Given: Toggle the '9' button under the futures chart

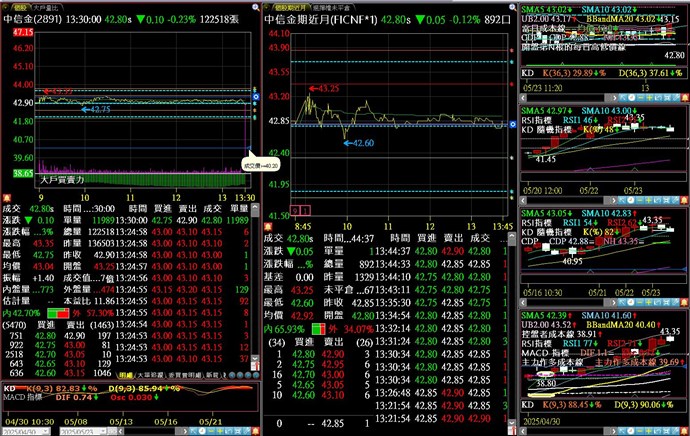Looking at the screenshot, I should tap(295, 211).
